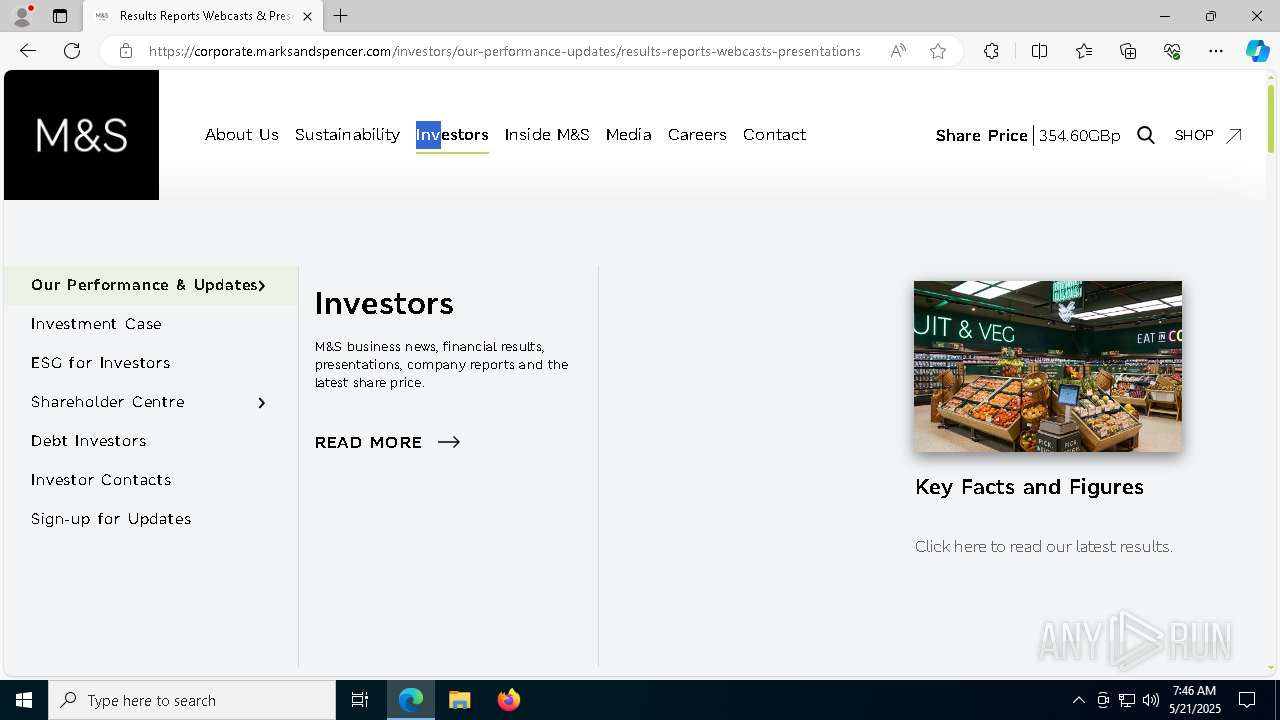Toggle Read aloud icon in address bar

pos(898,51)
